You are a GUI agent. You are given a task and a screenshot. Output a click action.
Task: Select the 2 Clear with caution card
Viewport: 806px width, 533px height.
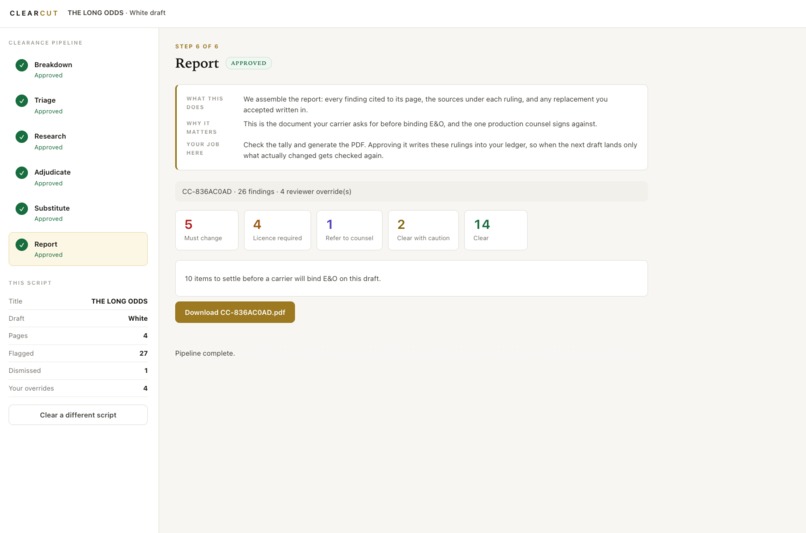tap(424, 230)
